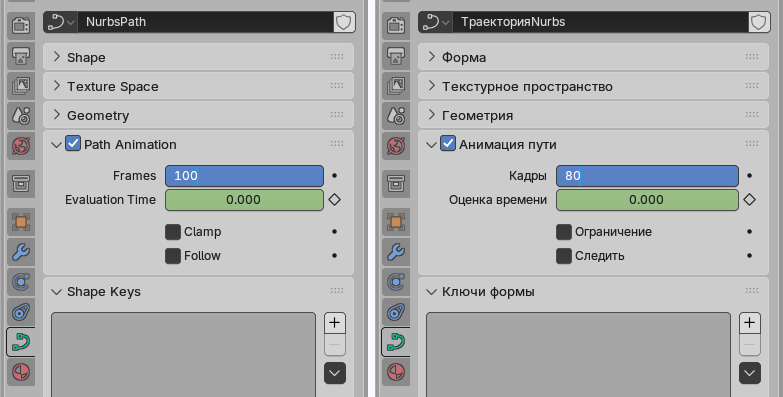Enable the Ограничение checkbox
Viewport: 783px width, 397px height.
click(564, 232)
